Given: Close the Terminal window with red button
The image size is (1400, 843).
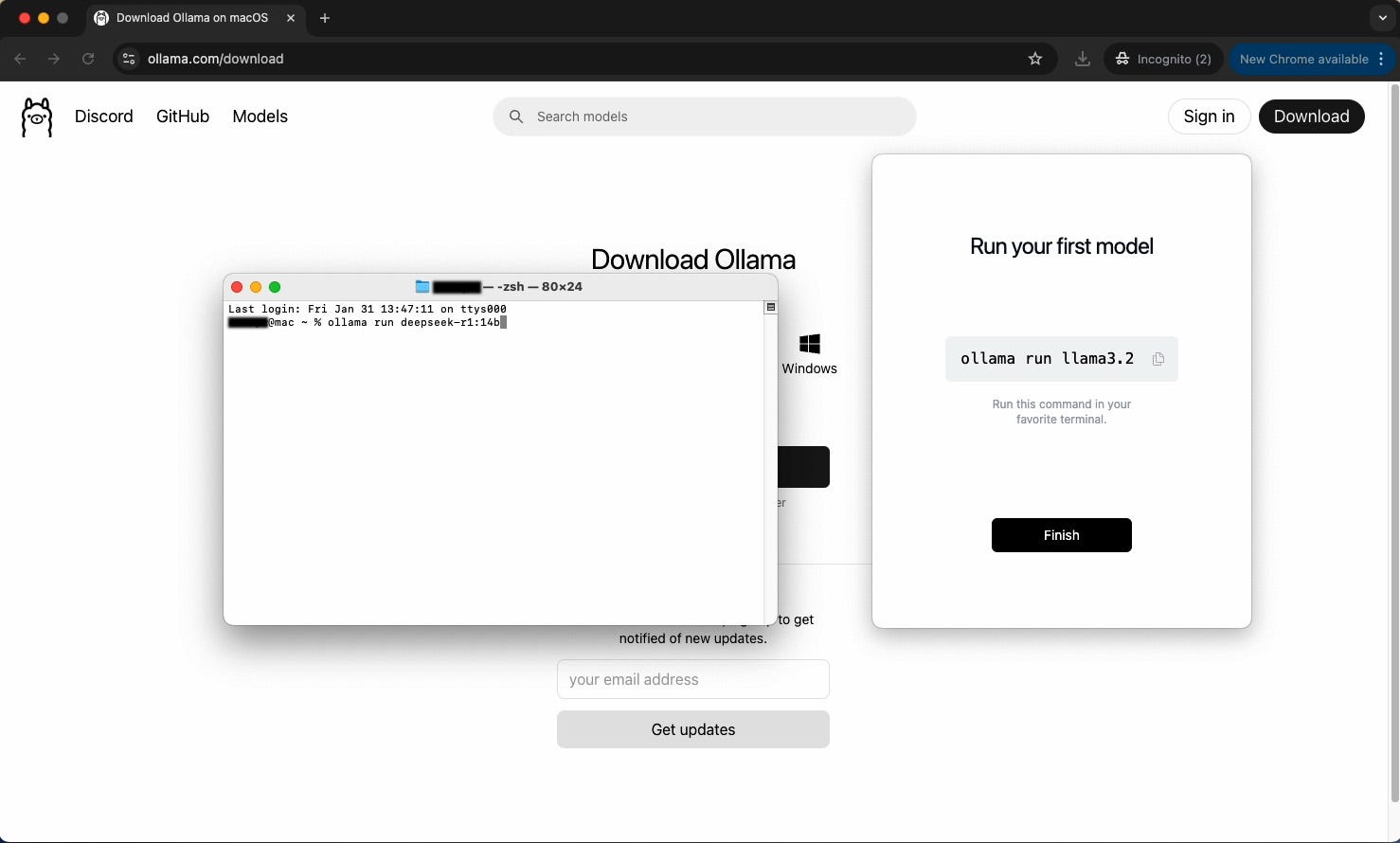Looking at the screenshot, I should [237, 287].
